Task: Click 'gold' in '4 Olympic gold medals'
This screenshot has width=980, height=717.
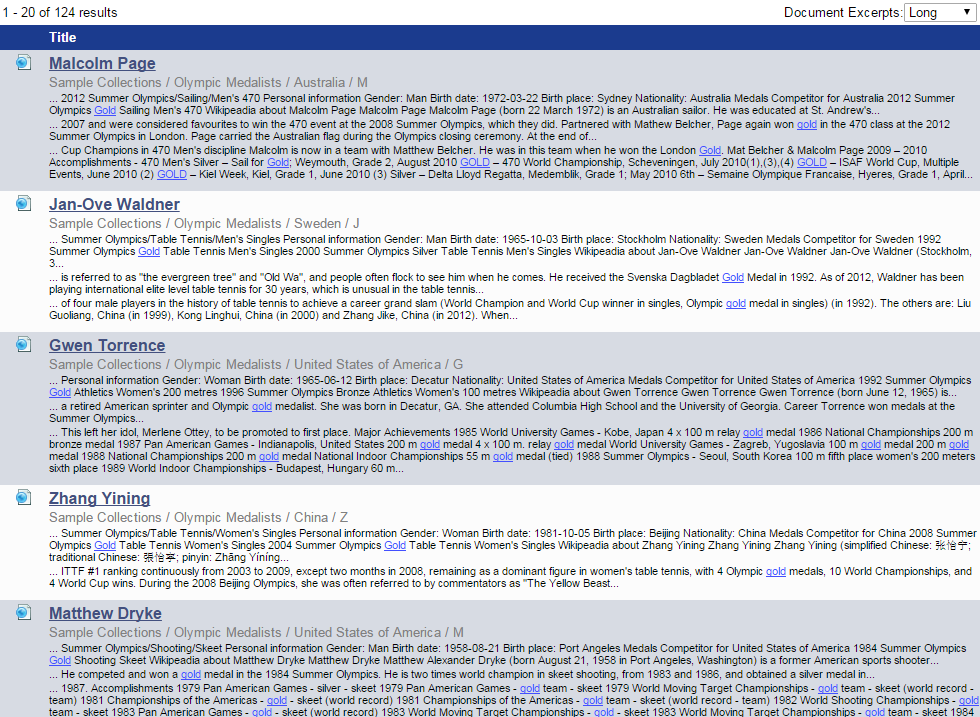Action: pos(776,572)
